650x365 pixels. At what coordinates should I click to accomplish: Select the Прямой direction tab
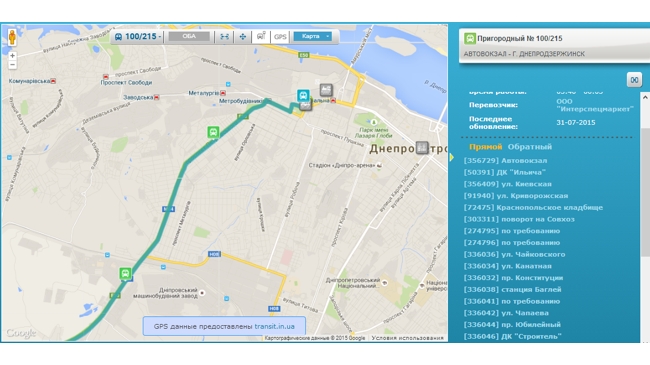485,147
